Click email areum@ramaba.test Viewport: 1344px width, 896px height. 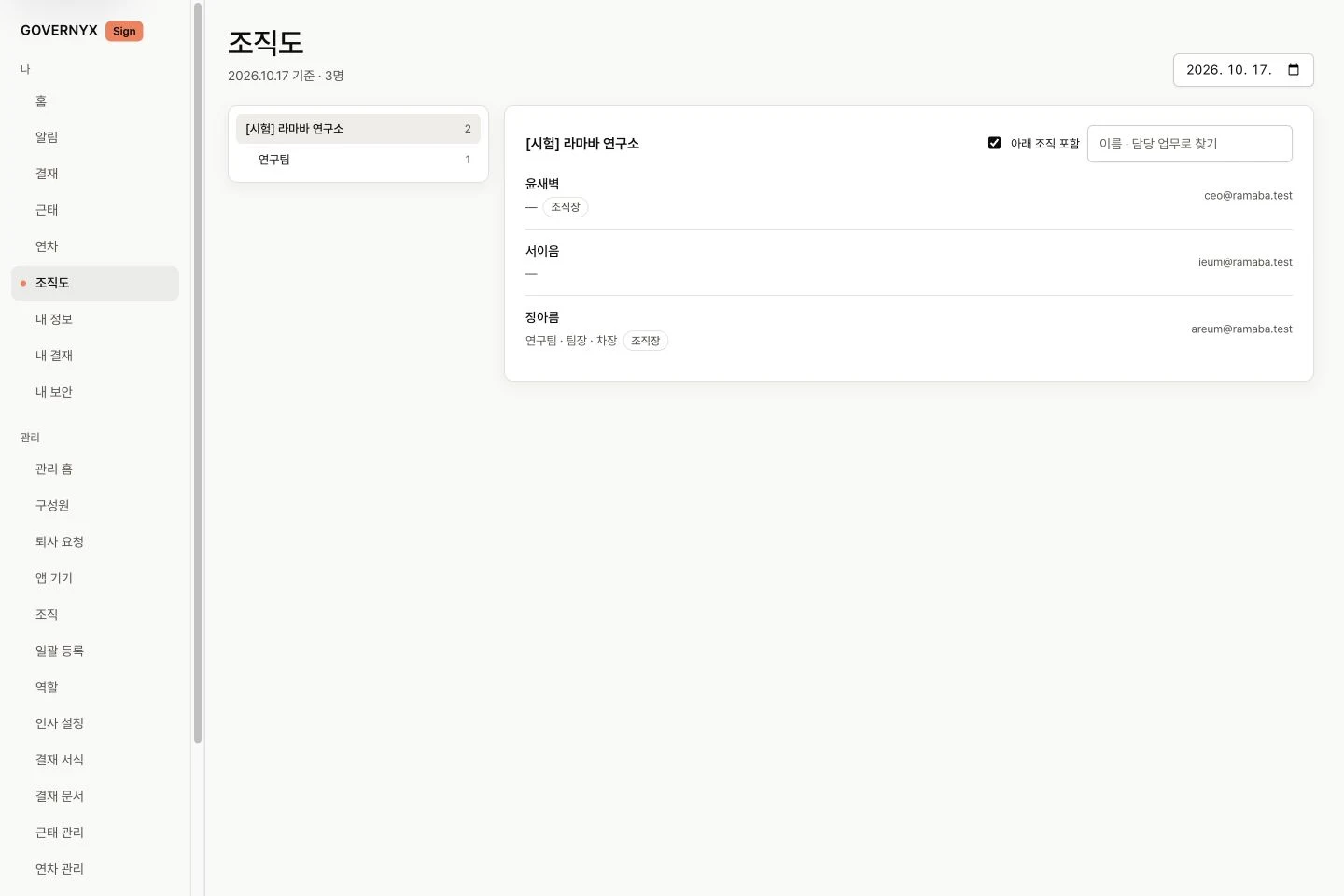click(x=1241, y=329)
